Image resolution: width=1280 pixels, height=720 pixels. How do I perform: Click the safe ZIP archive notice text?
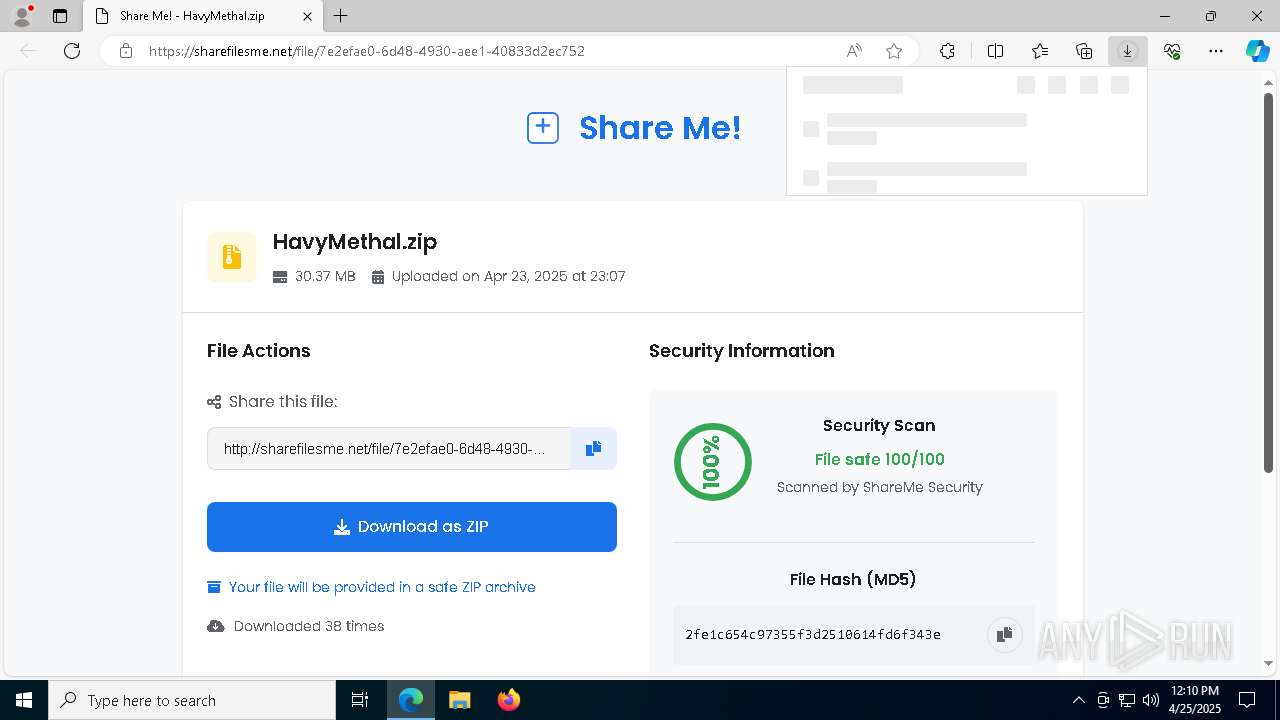pos(382,587)
